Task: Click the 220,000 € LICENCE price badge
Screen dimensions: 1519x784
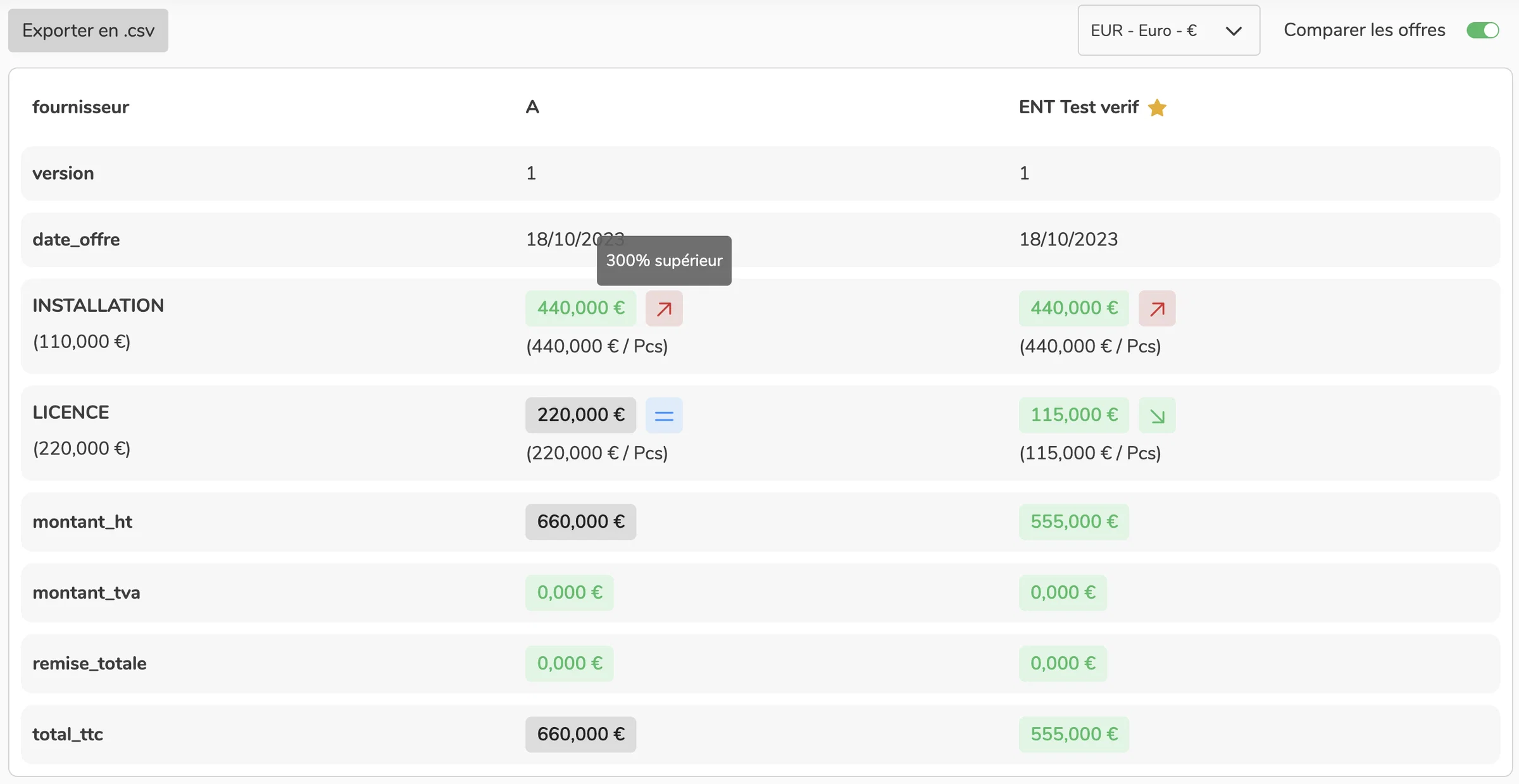Action: coord(580,415)
